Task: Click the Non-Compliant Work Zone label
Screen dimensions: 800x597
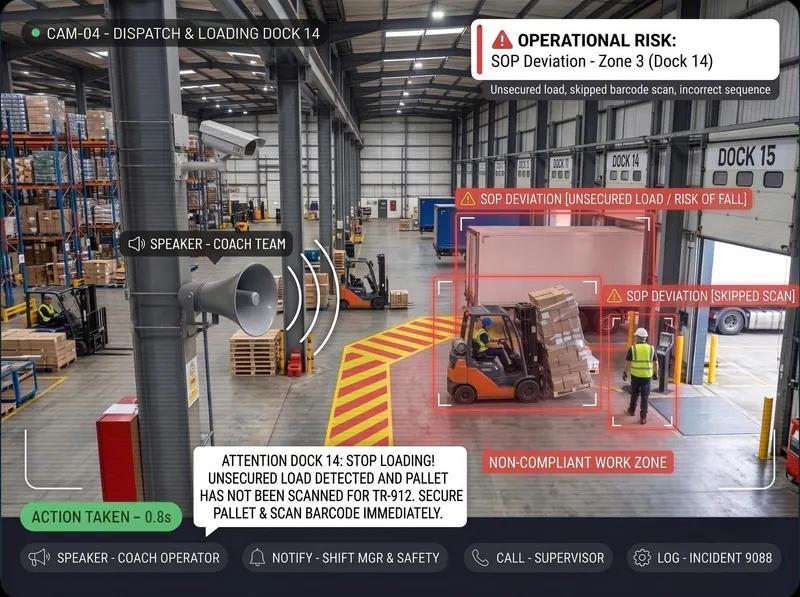Action: (x=578, y=462)
